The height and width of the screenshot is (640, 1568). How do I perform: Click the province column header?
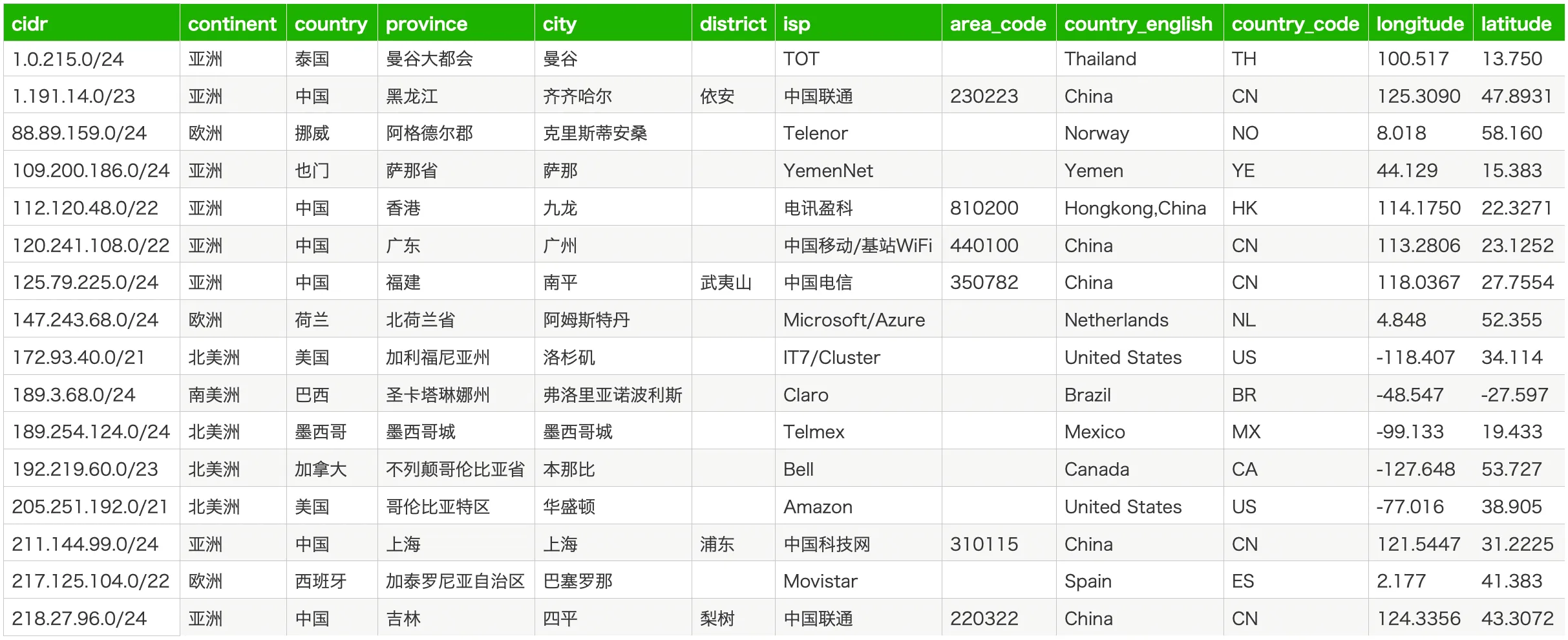click(456, 23)
